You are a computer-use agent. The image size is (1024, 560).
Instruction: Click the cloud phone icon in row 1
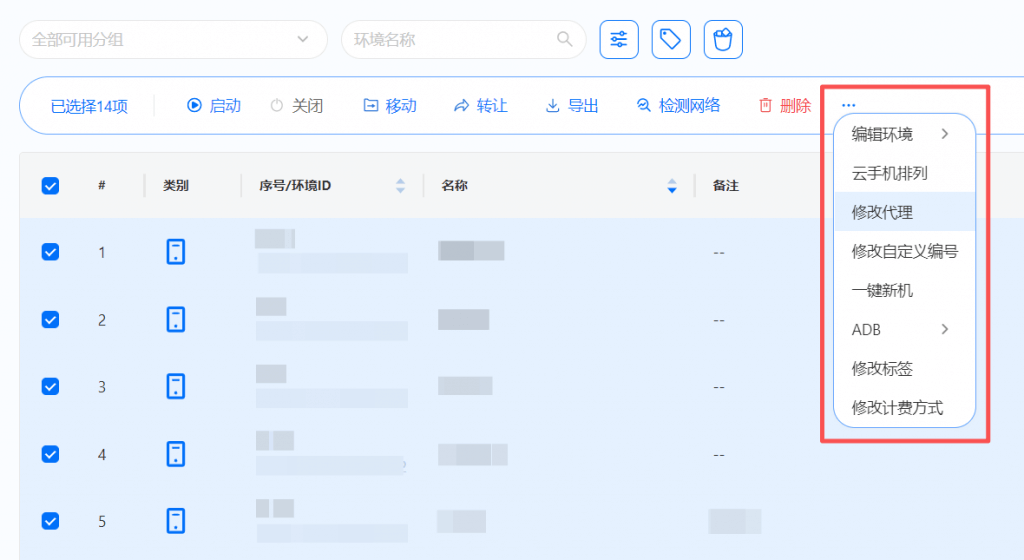[176, 252]
